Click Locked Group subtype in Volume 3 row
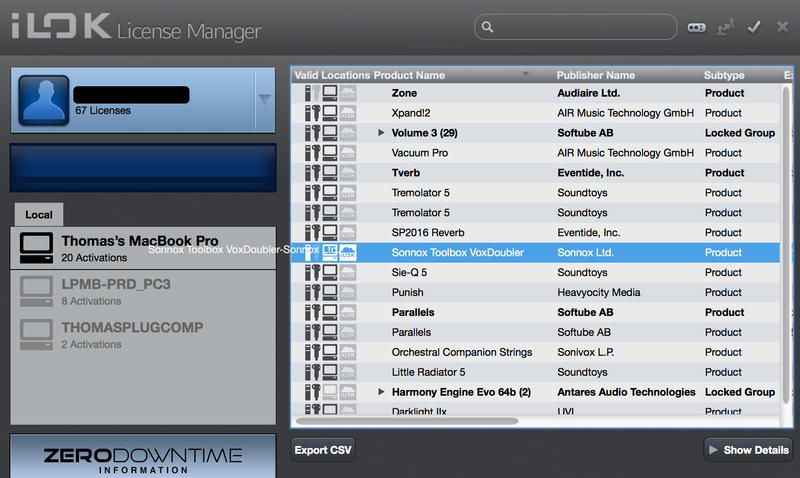Image resolution: width=800 pixels, height=478 pixels. 740,133
